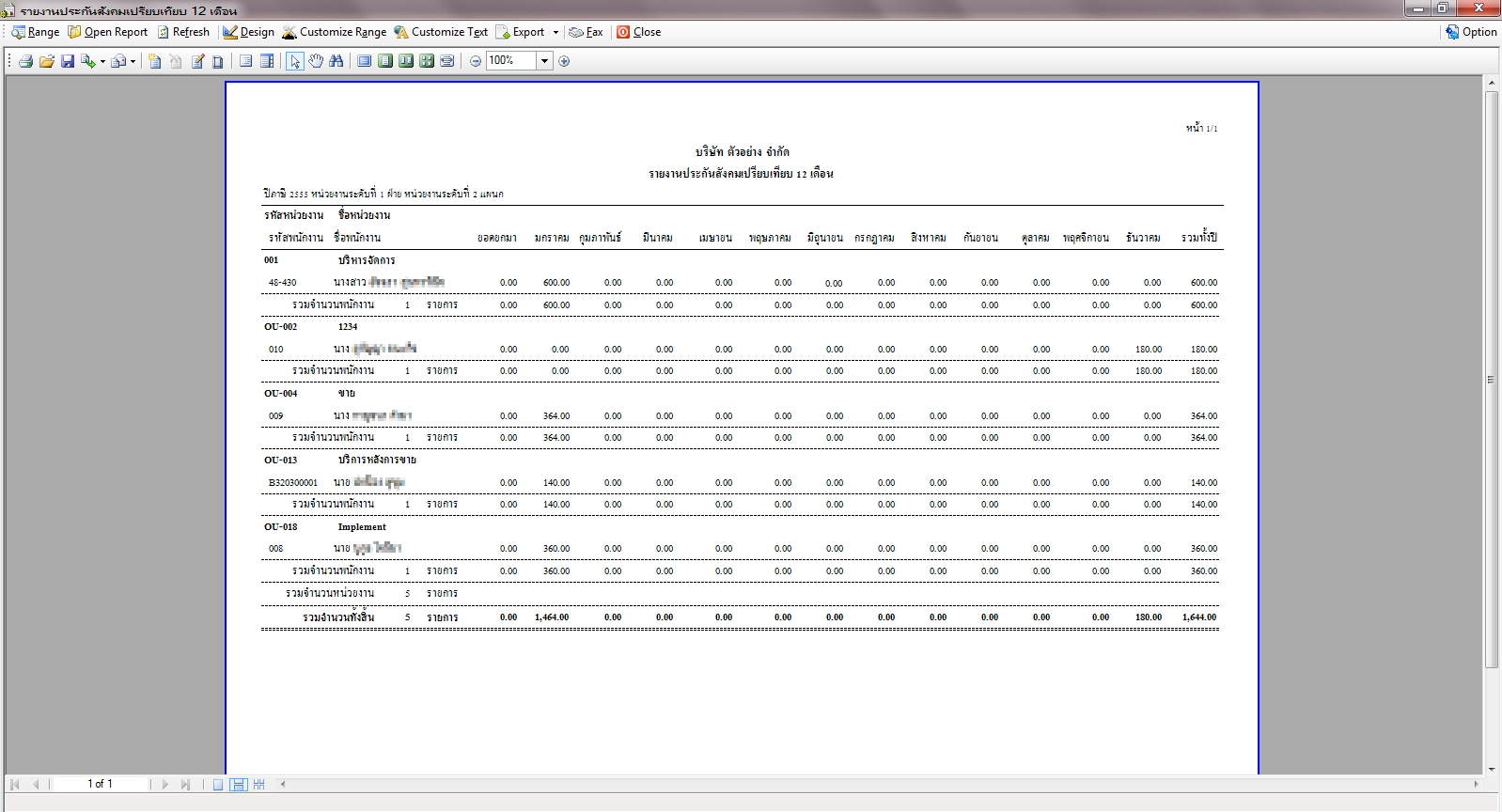The height and width of the screenshot is (812, 1502).
Task: Click grand total value '1,644.00'
Action: tap(1198, 617)
